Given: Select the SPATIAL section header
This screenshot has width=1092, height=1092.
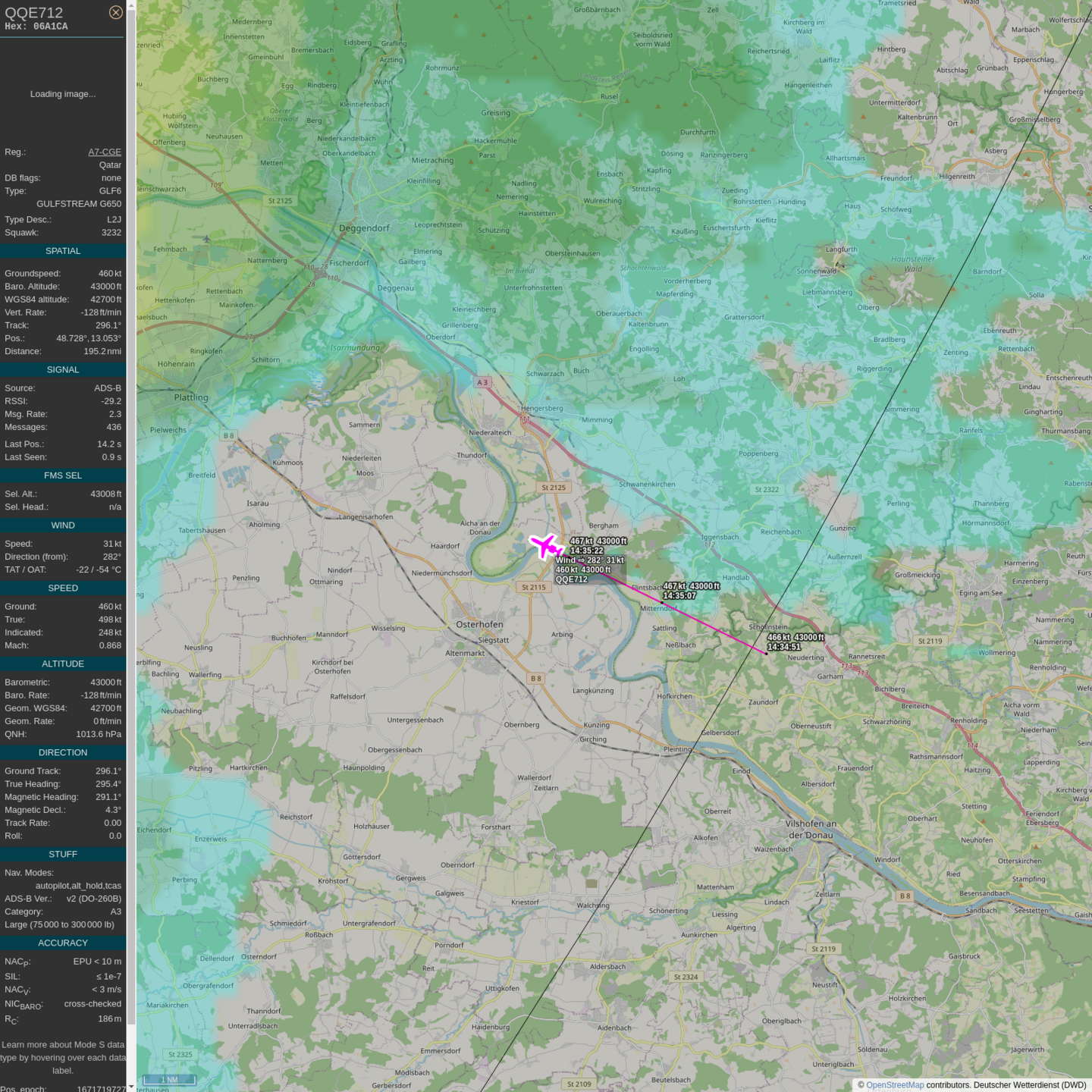Looking at the screenshot, I should 63,251.
